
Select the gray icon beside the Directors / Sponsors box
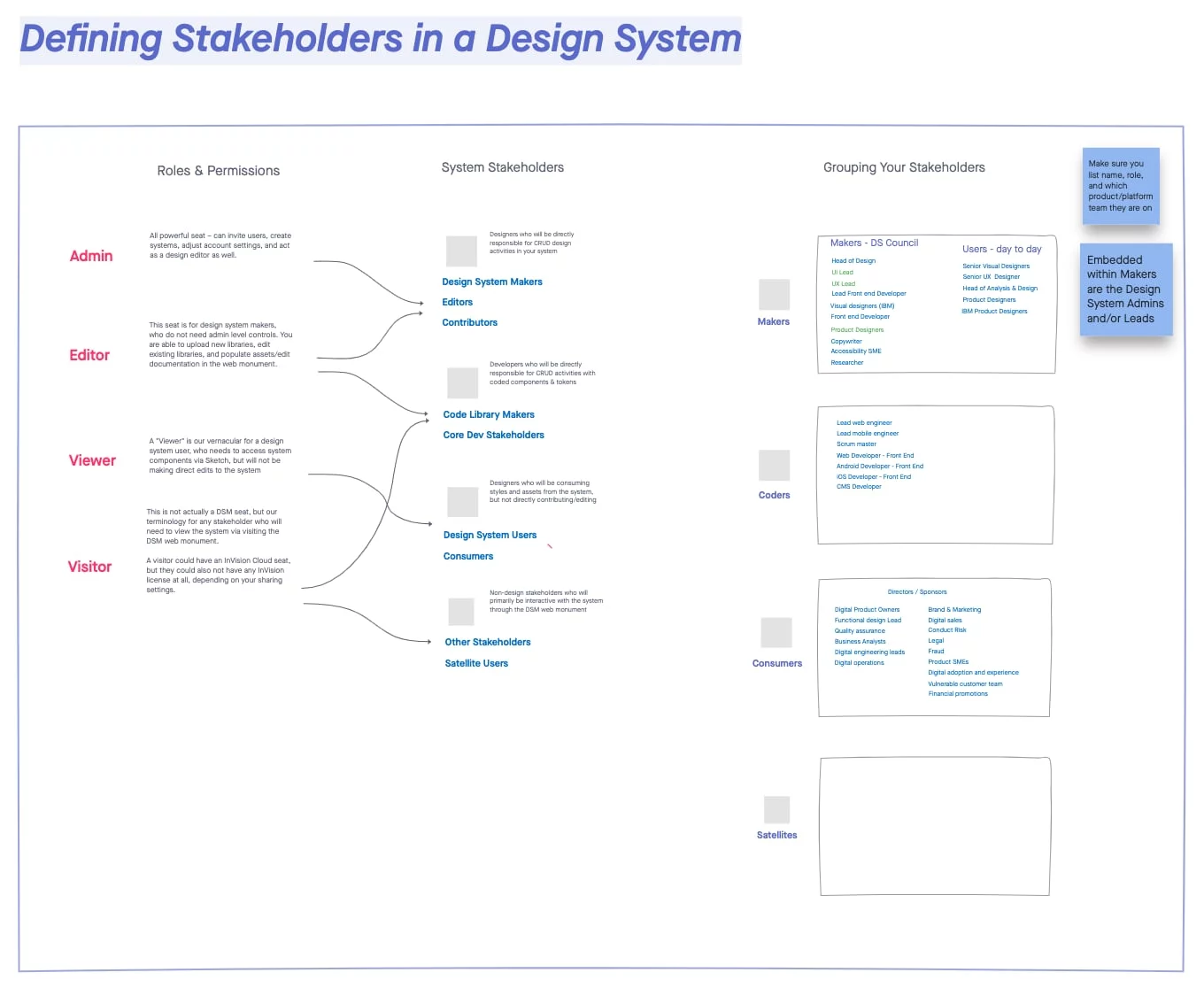pyautogui.click(x=776, y=633)
